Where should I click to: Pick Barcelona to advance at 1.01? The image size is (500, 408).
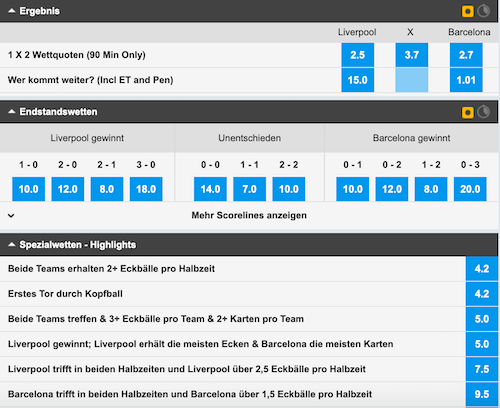click(466, 80)
